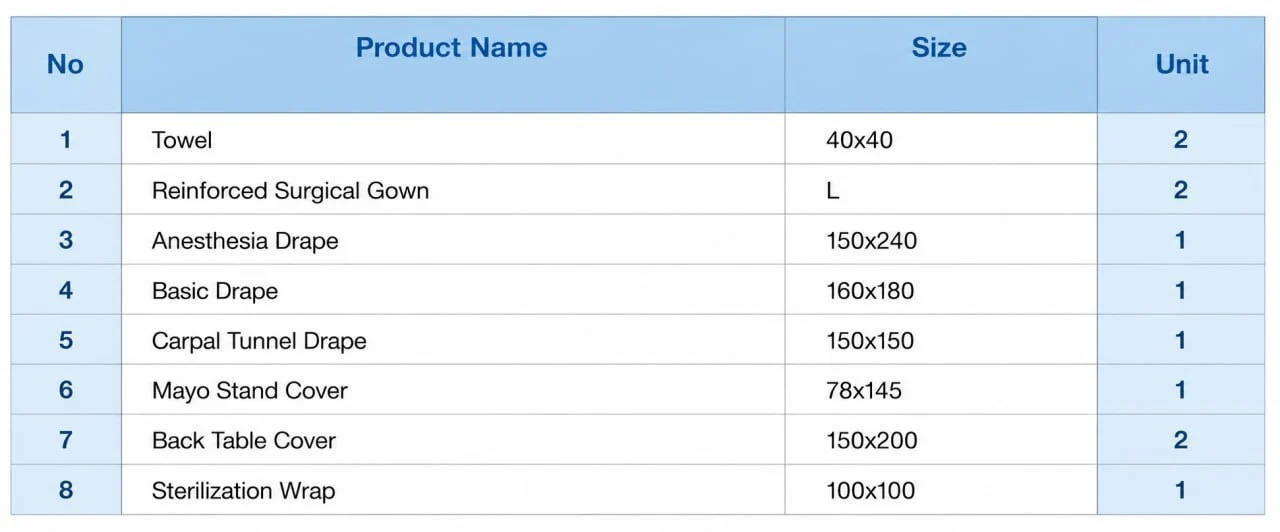Click the 160x180 size value
This screenshot has width=1280, height=532.
[870, 290]
